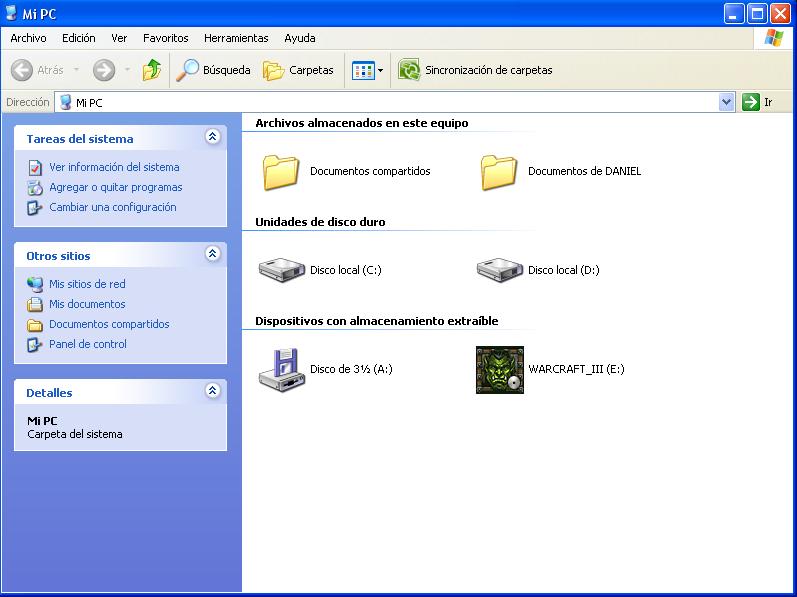Click Cambiar una configuración link
797x597 pixels.
click(113, 207)
